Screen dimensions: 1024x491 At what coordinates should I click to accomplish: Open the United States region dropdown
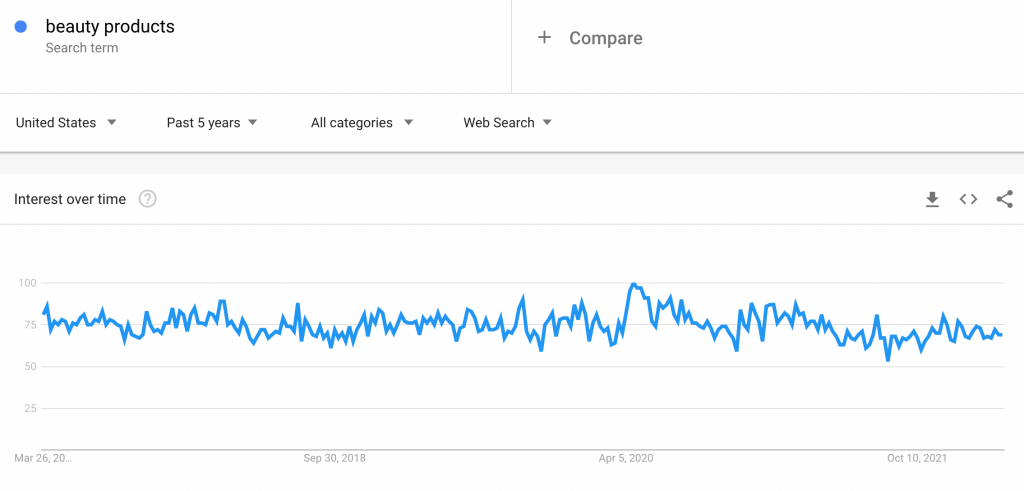(x=66, y=123)
